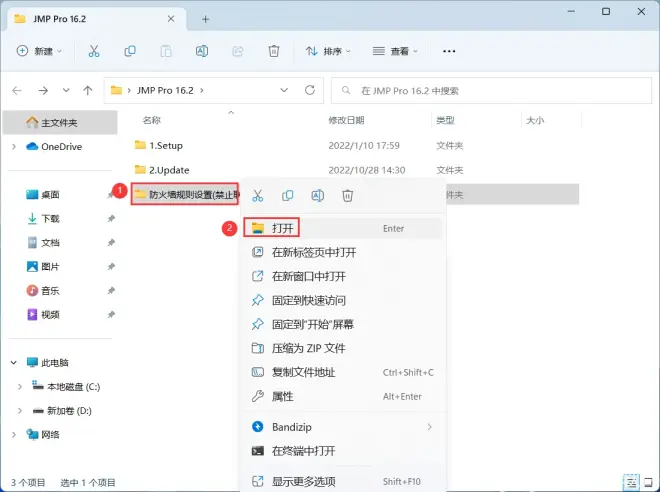Click the pin icon next to 文档
Screen dimensions: 660x492
click(111, 242)
